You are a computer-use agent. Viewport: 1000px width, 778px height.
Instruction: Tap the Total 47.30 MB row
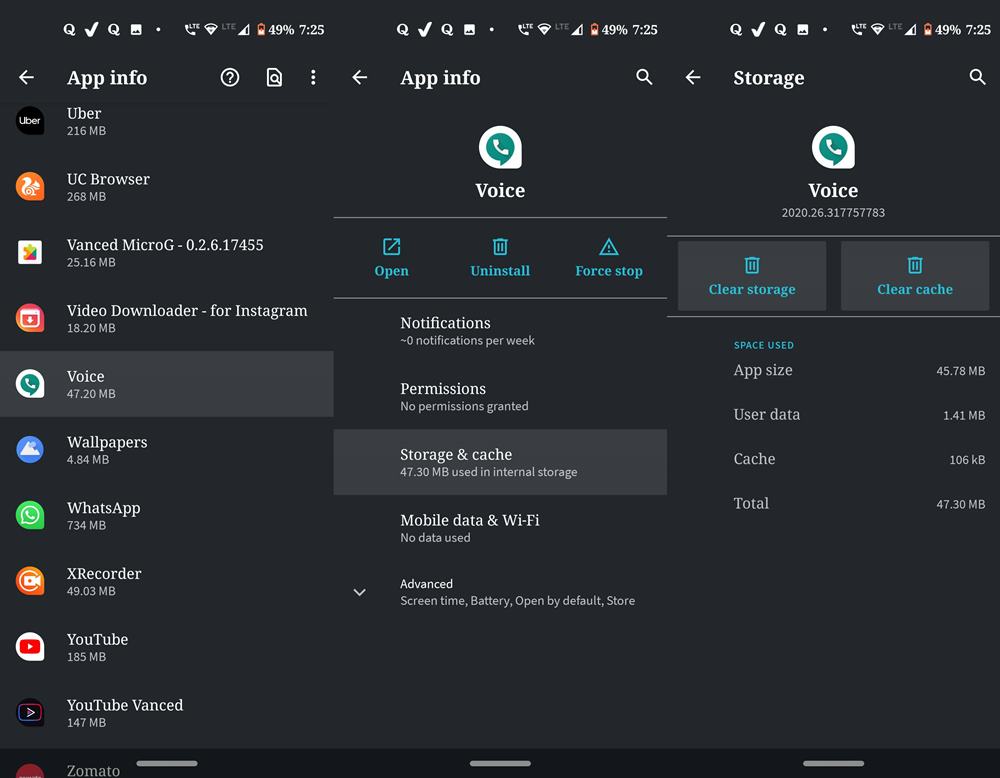click(834, 504)
